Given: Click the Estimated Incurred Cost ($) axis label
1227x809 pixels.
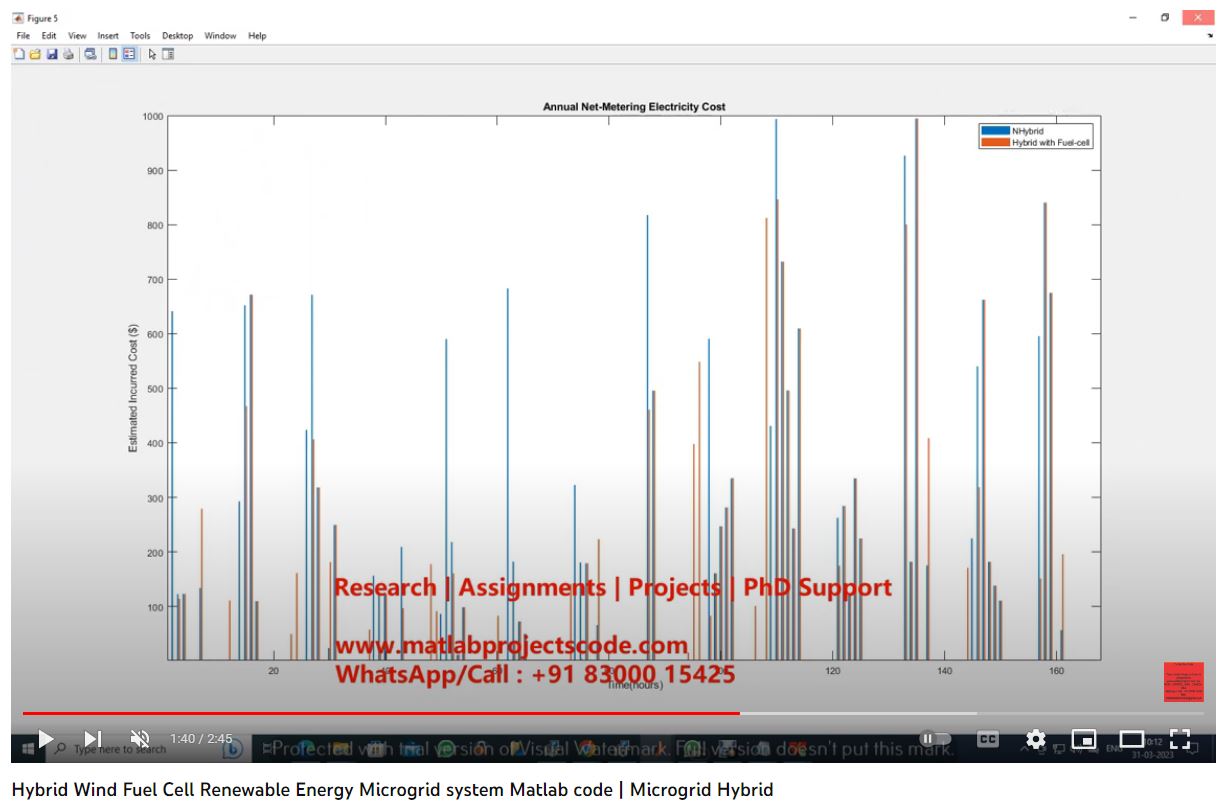Looking at the screenshot, I should [133, 388].
